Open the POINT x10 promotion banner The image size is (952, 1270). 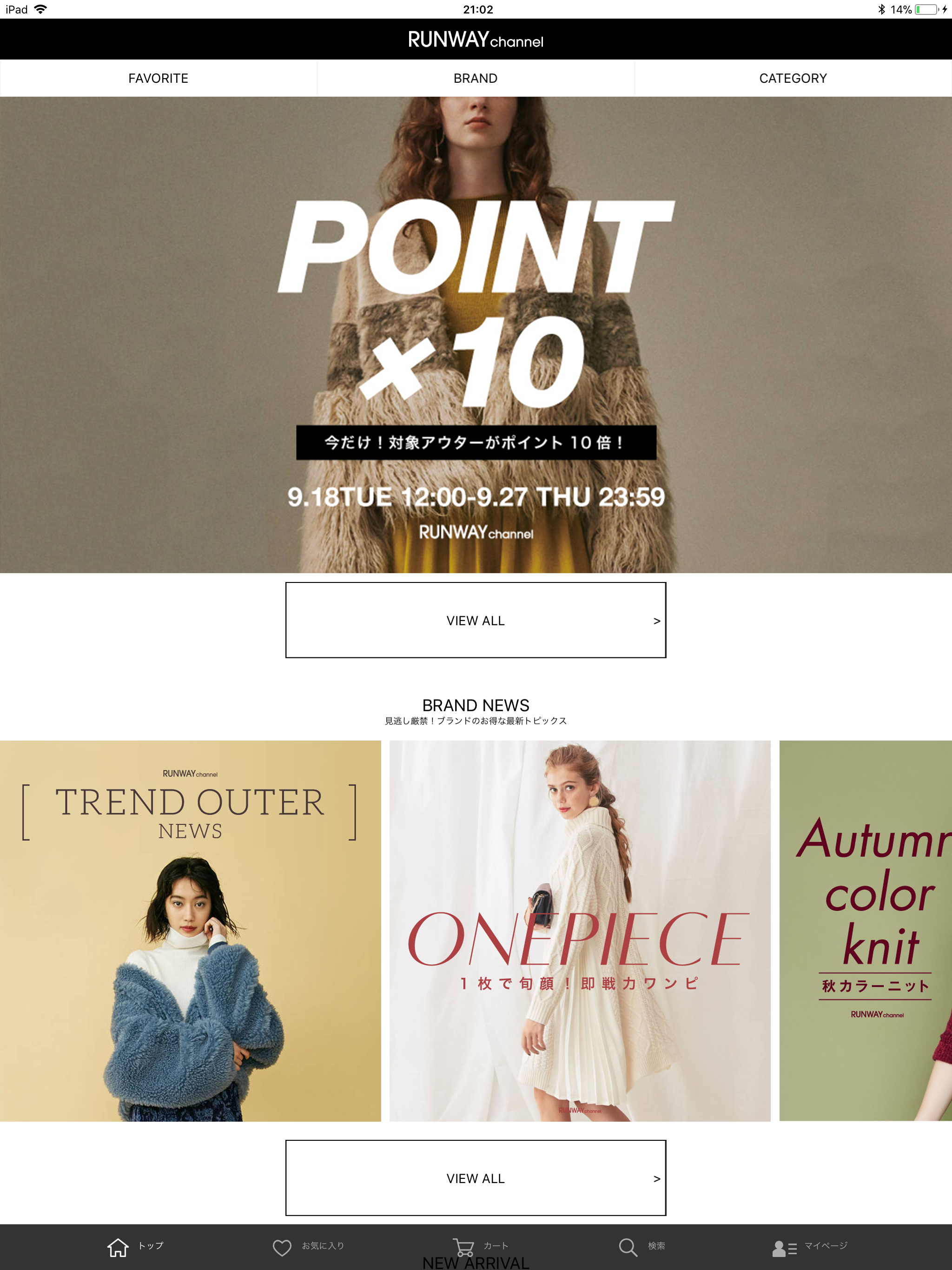click(x=476, y=335)
